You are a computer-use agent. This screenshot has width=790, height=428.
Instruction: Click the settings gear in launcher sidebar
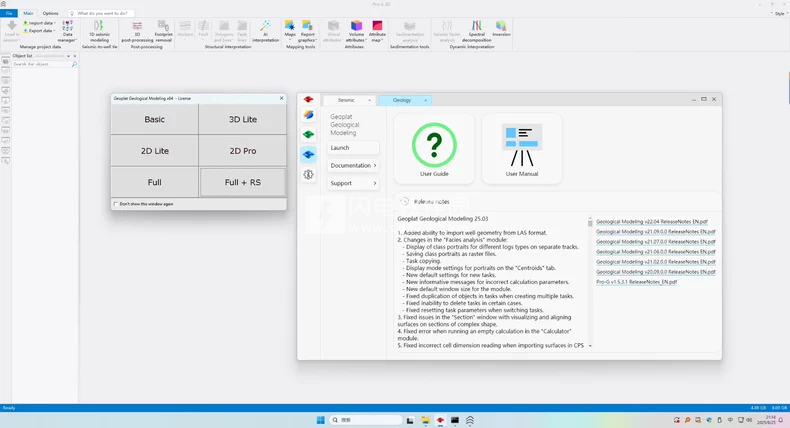pos(309,174)
